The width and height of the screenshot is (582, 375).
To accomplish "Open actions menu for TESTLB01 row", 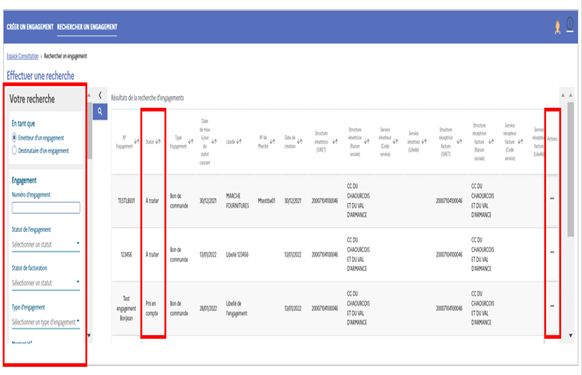I will 552,199.
